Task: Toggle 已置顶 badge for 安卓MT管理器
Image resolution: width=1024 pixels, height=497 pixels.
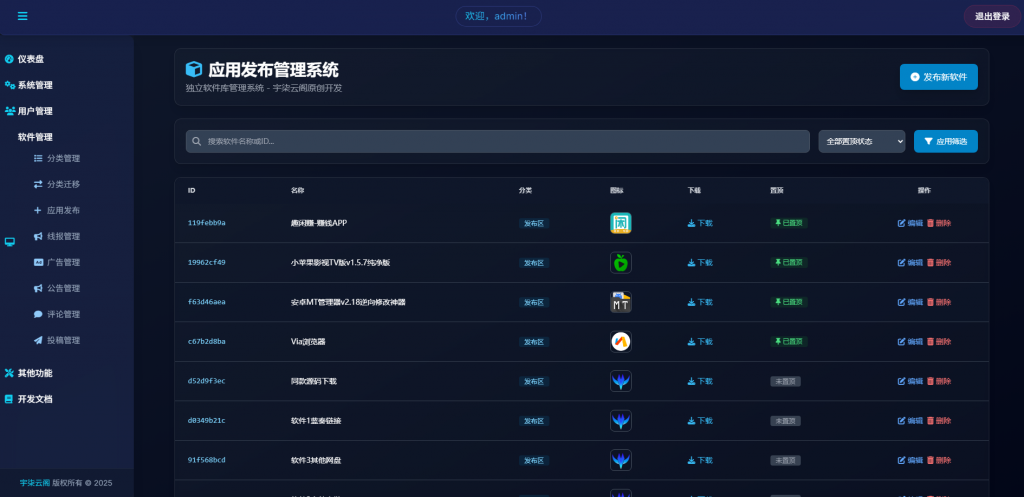Action: 789,302
